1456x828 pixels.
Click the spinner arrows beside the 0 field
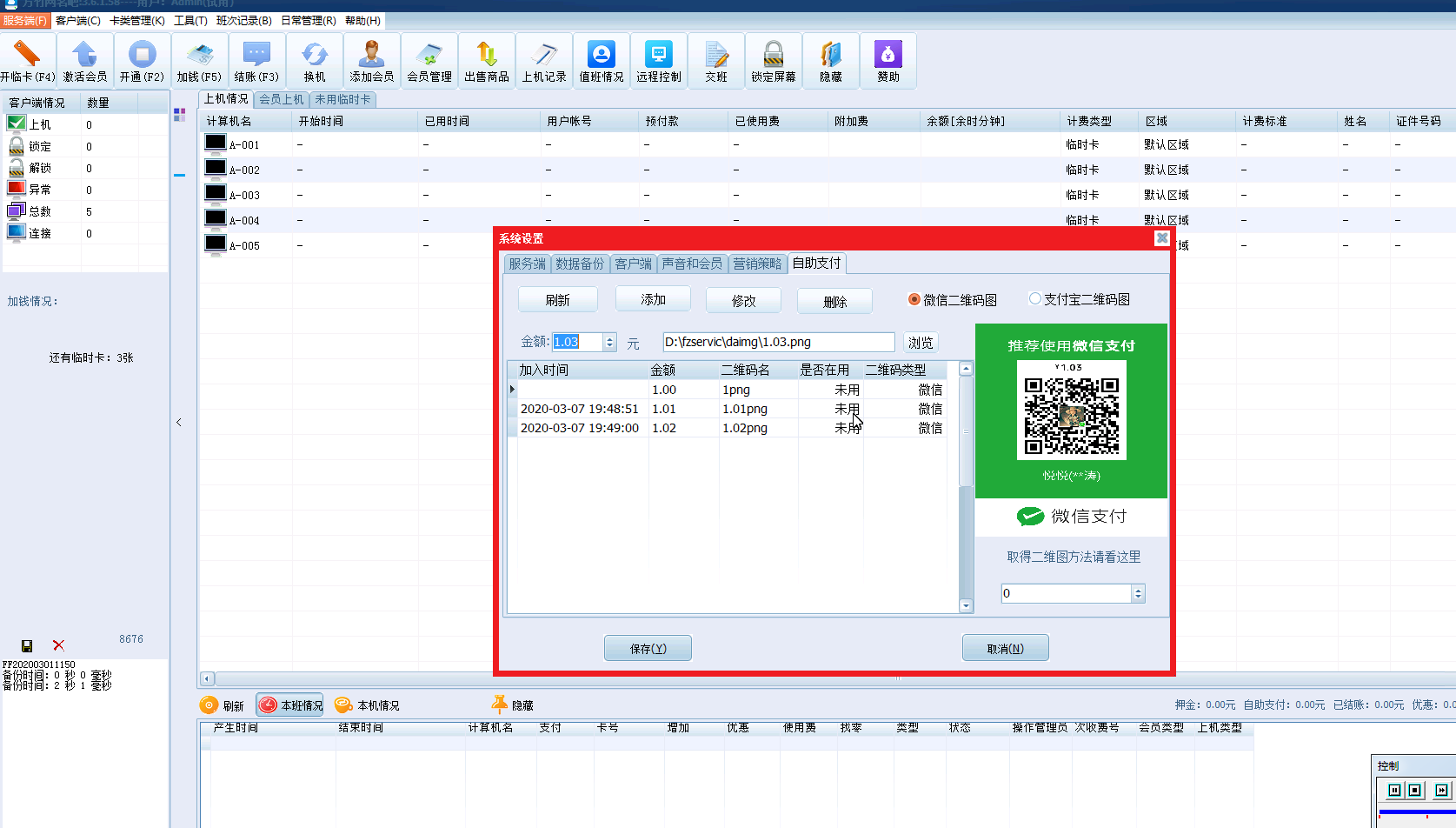(1139, 593)
